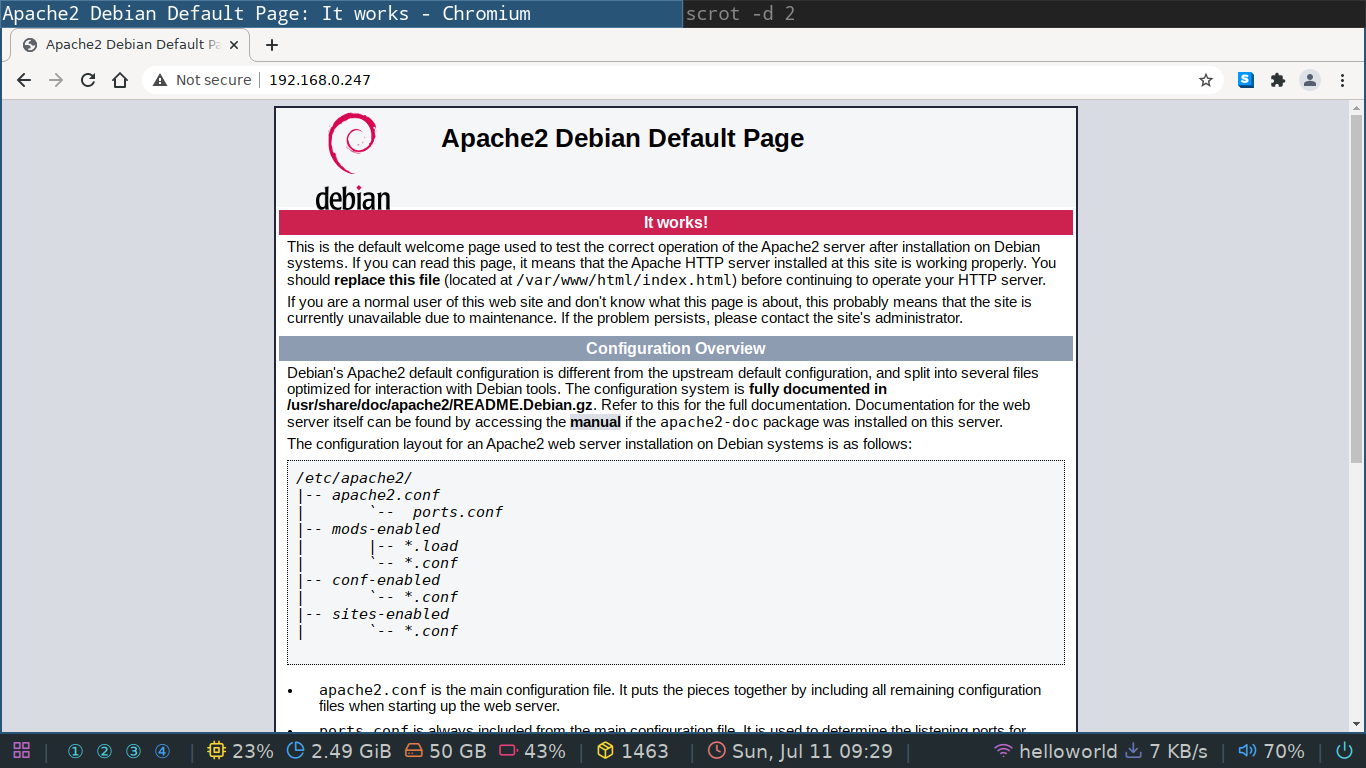
Task: Open Chromium's three-dot menu
Action: click(1342, 80)
